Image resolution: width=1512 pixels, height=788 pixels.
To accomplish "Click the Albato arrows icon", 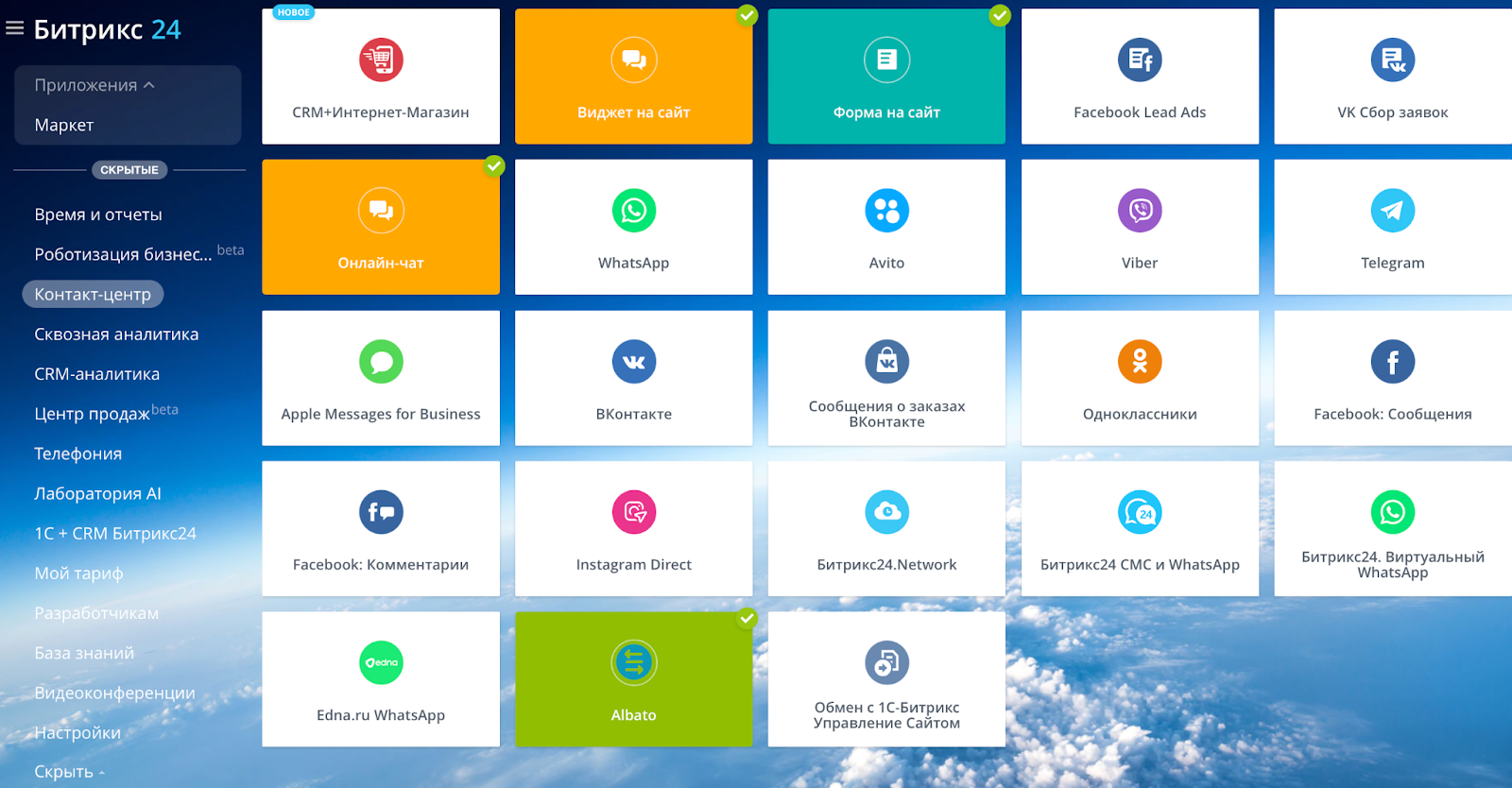I will 634,662.
